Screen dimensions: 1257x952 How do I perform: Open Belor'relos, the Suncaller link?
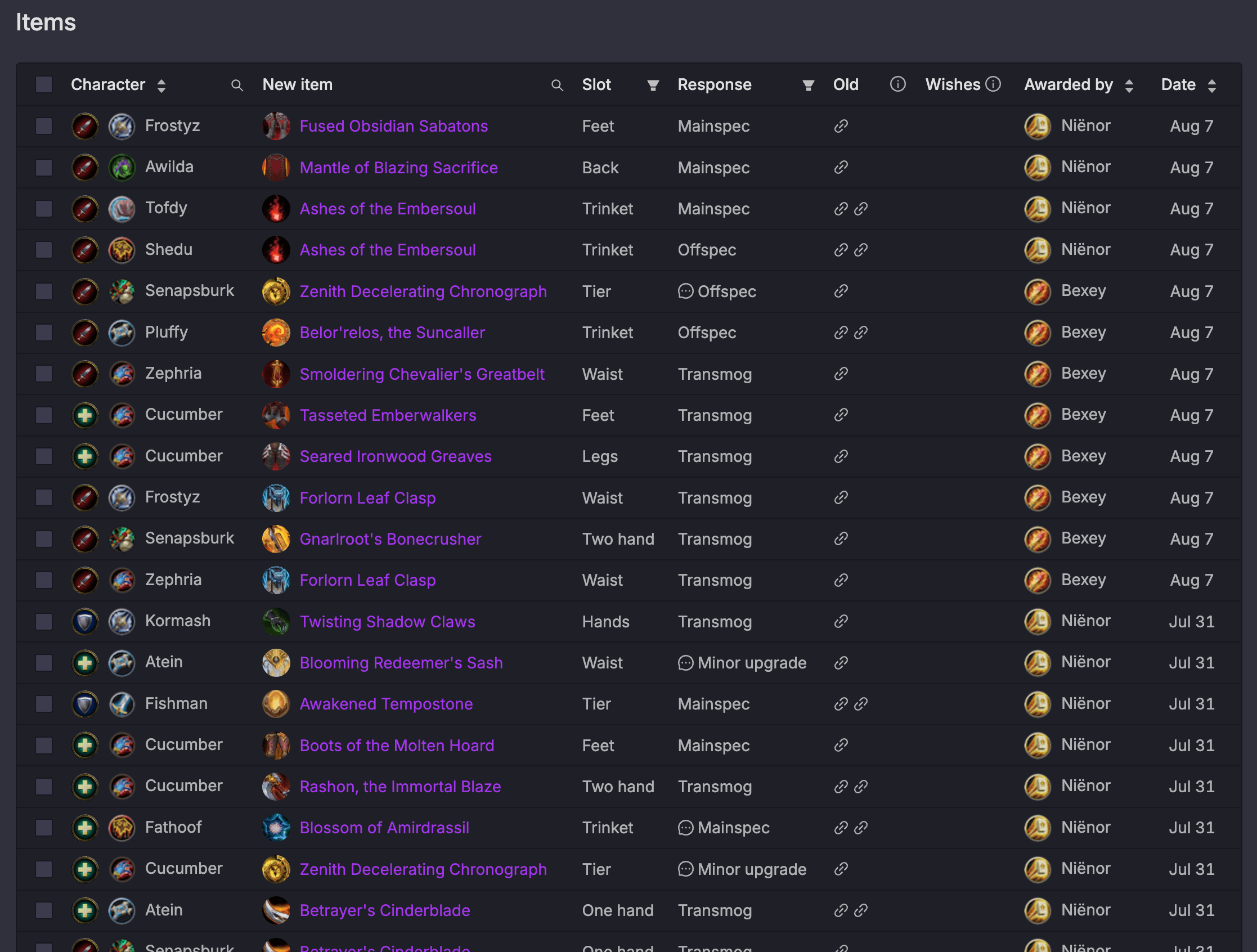click(392, 333)
